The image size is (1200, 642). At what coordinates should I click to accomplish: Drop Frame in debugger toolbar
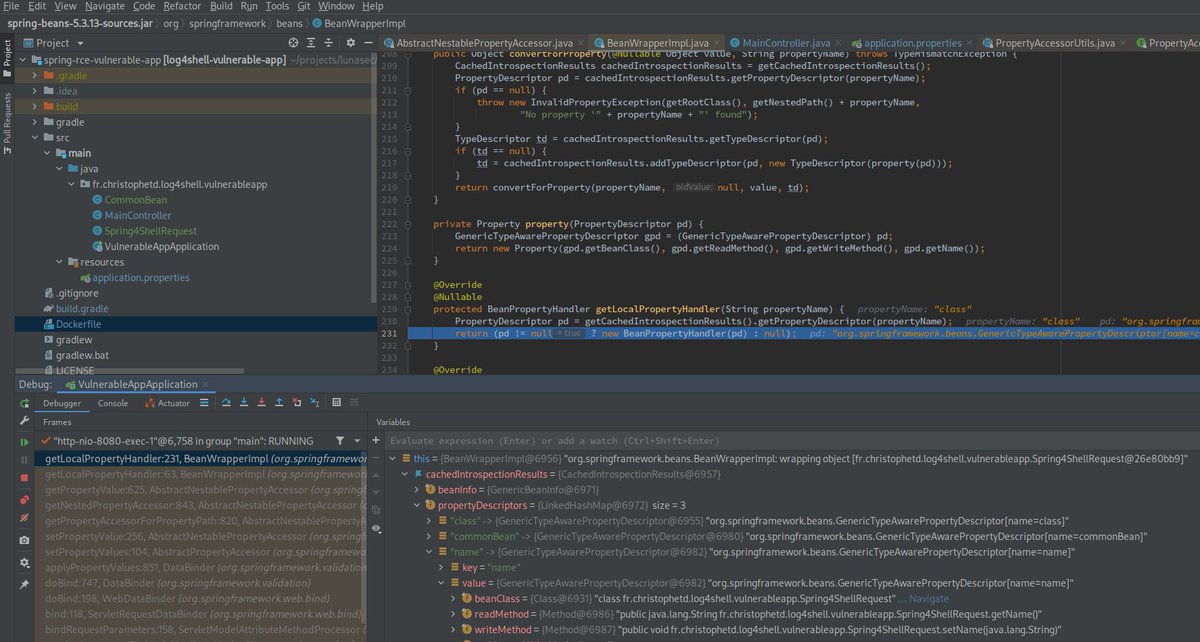[297, 403]
